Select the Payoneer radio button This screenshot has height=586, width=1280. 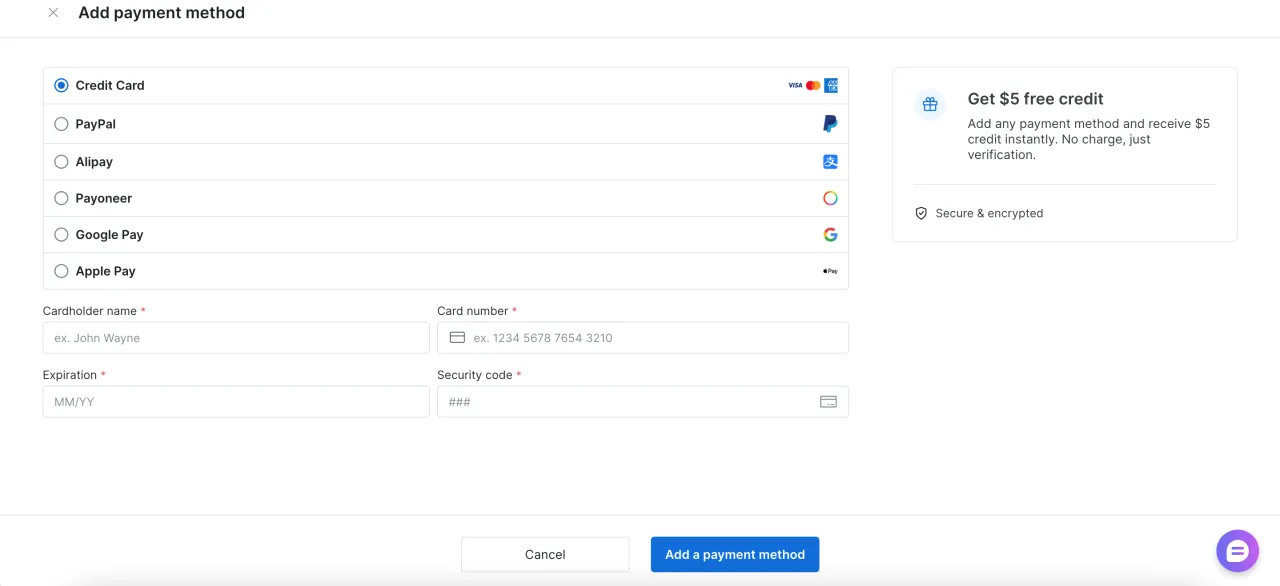61,198
